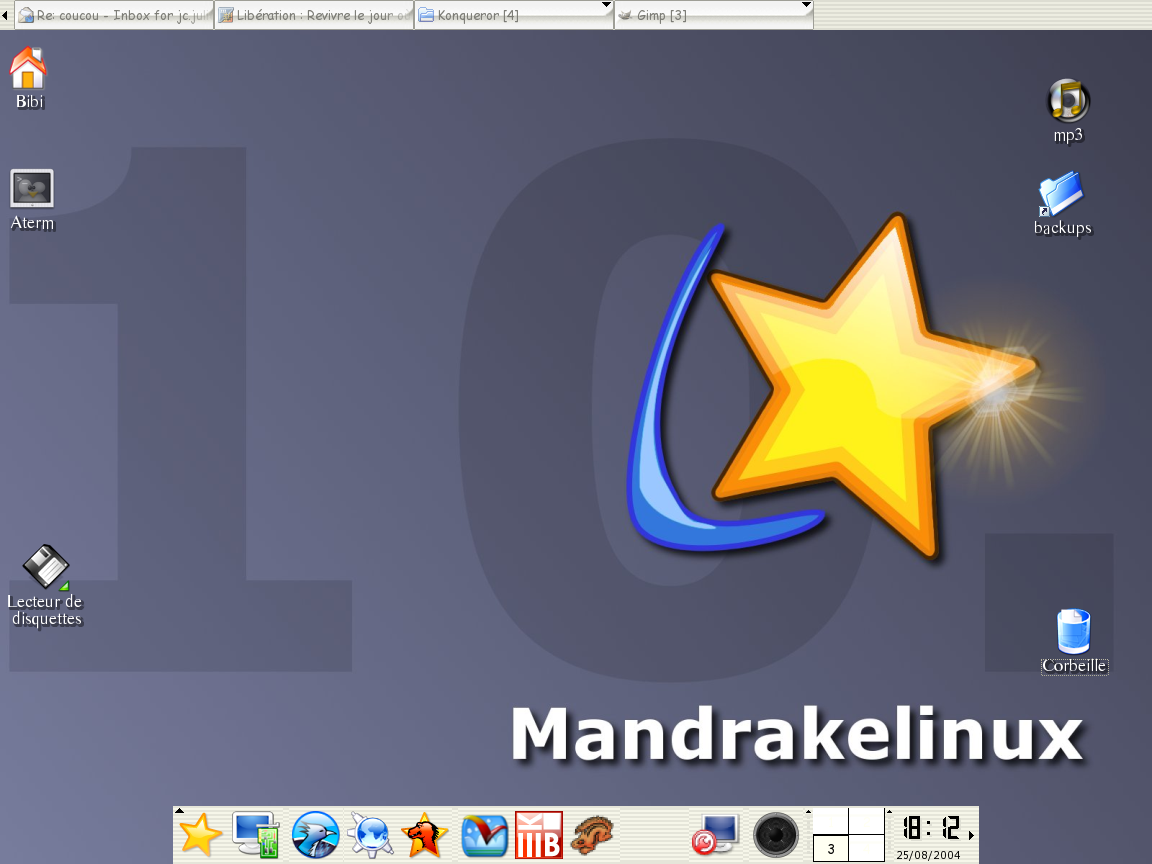Select the 'Aterm' label text

[32, 223]
